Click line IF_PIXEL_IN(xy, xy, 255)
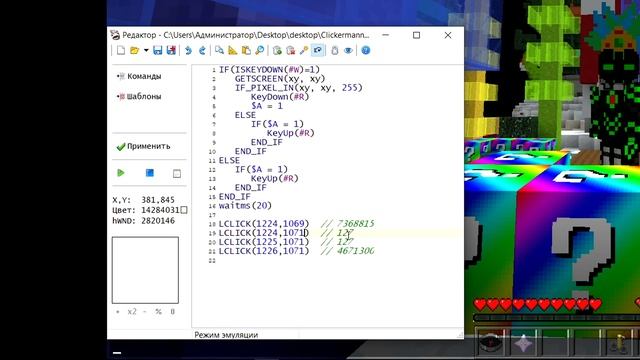Screen dimensions: 640x360 pyautogui.click(x=298, y=88)
